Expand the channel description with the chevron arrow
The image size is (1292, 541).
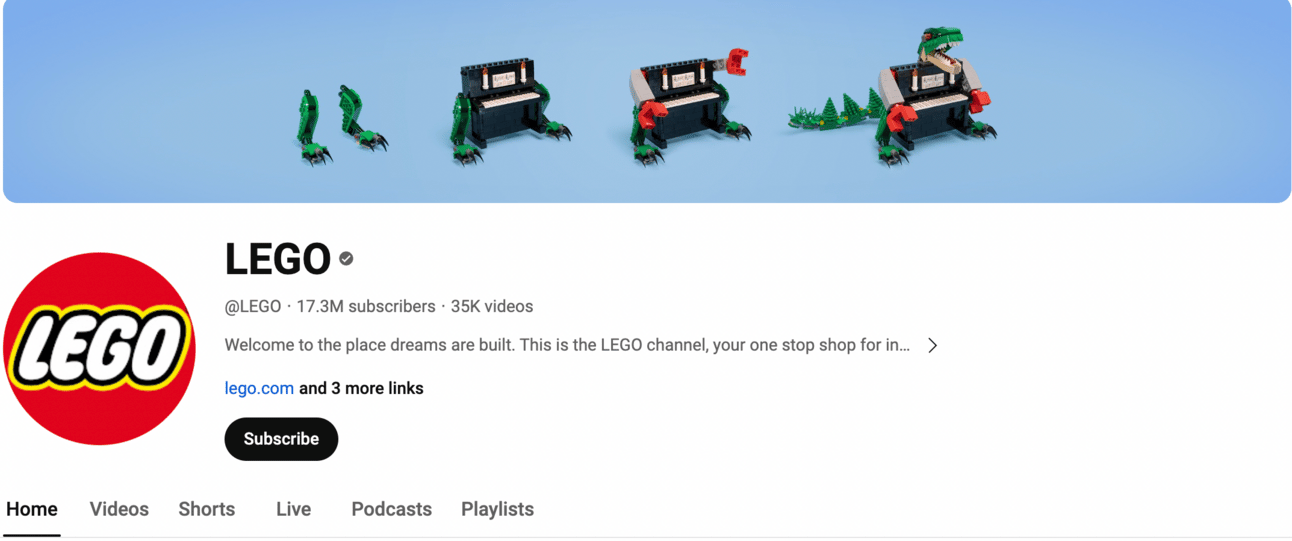(x=932, y=345)
